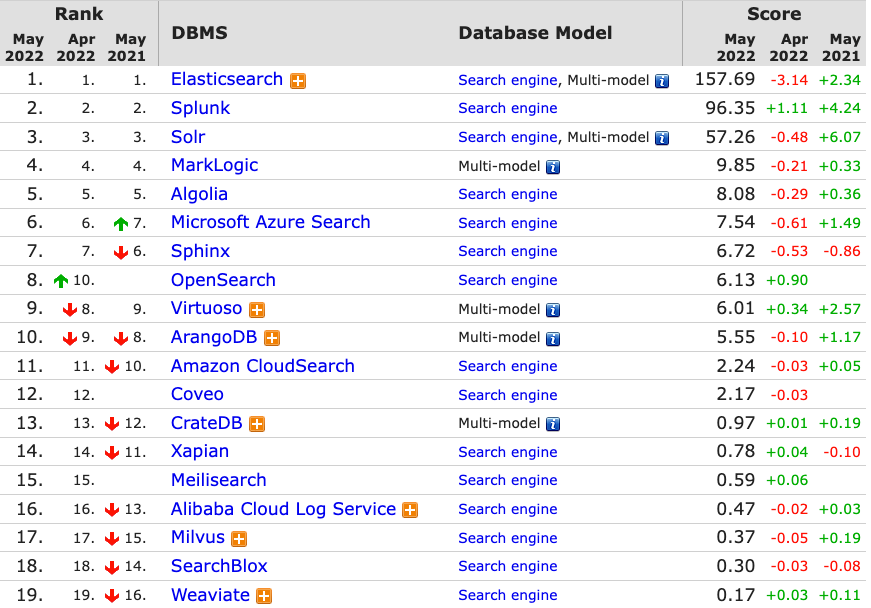Open the multi-model info icon in ArangoDB row
The width and height of the screenshot is (871, 608).
(553, 339)
